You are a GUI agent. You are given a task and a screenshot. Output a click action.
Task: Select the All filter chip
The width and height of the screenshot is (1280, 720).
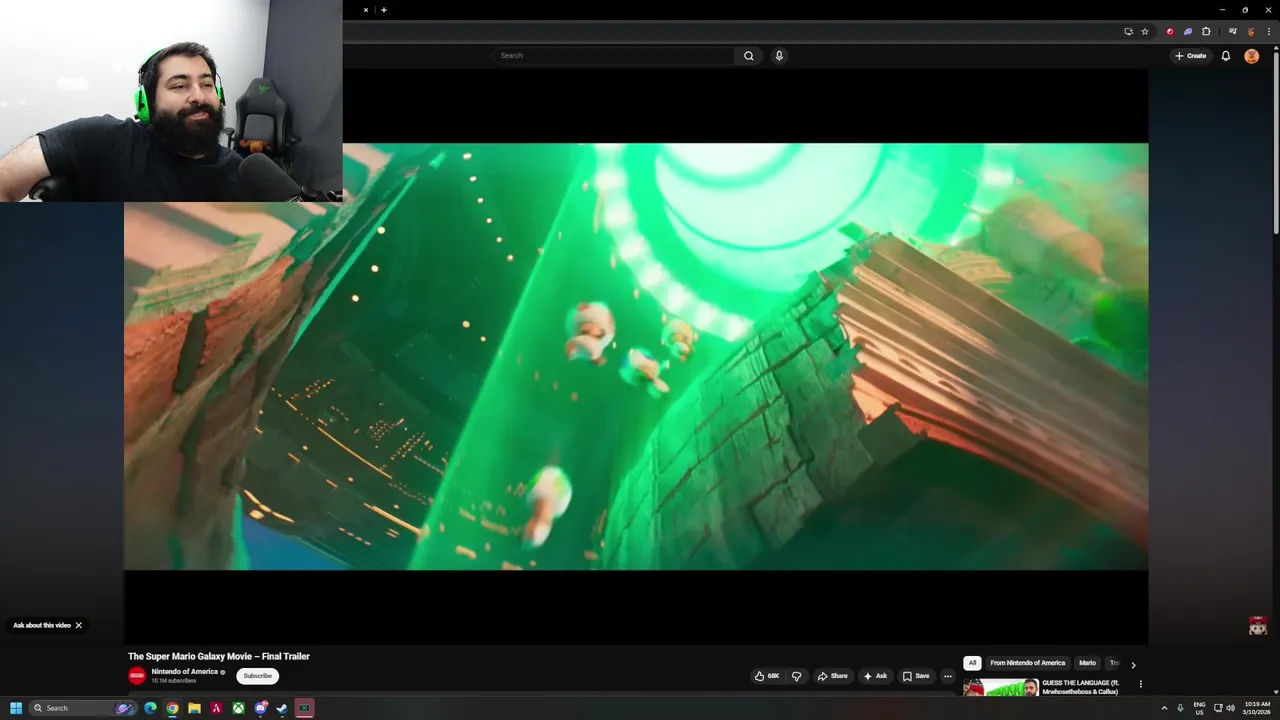(972, 663)
